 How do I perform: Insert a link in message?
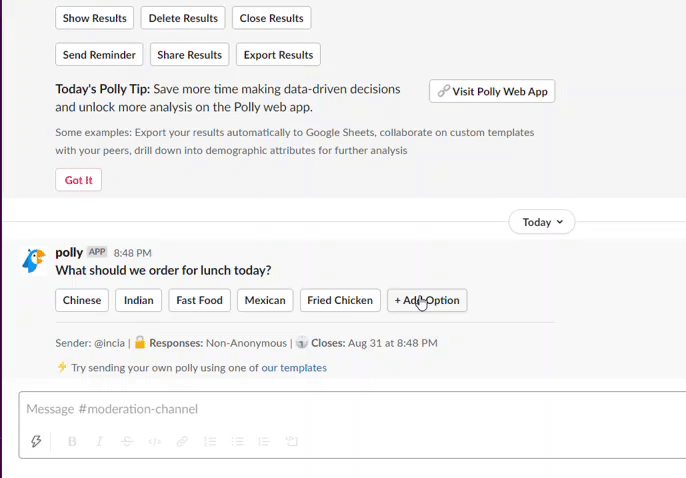tap(182, 441)
